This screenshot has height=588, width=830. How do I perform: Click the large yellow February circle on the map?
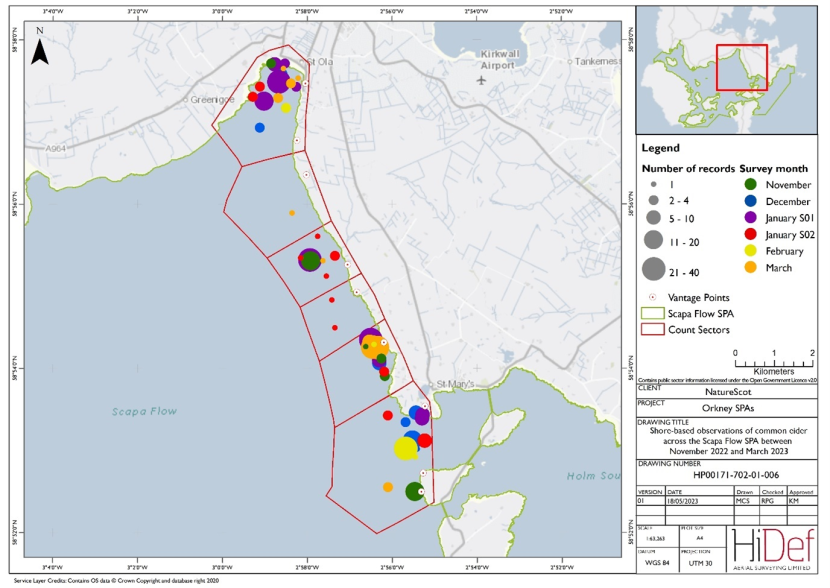tap(405, 449)
